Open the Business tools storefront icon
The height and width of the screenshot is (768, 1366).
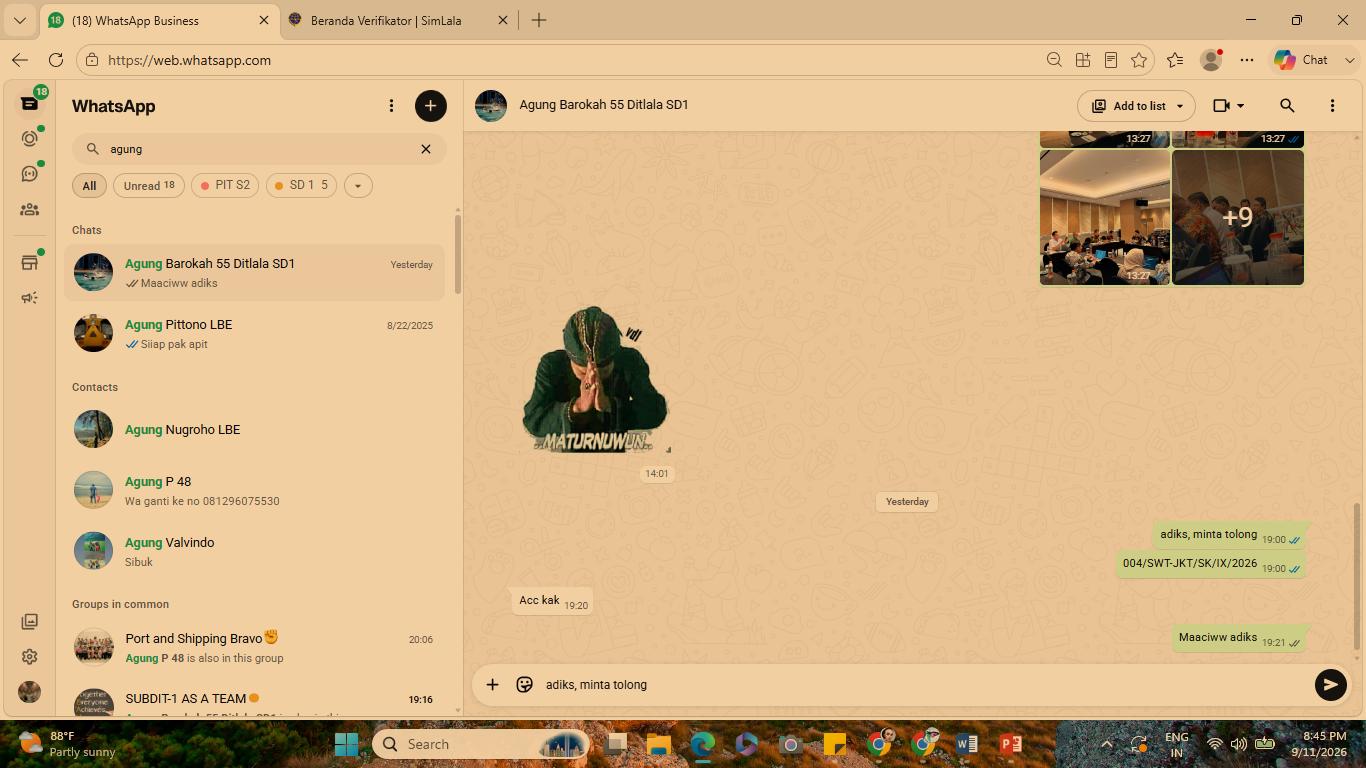(29, 263)
